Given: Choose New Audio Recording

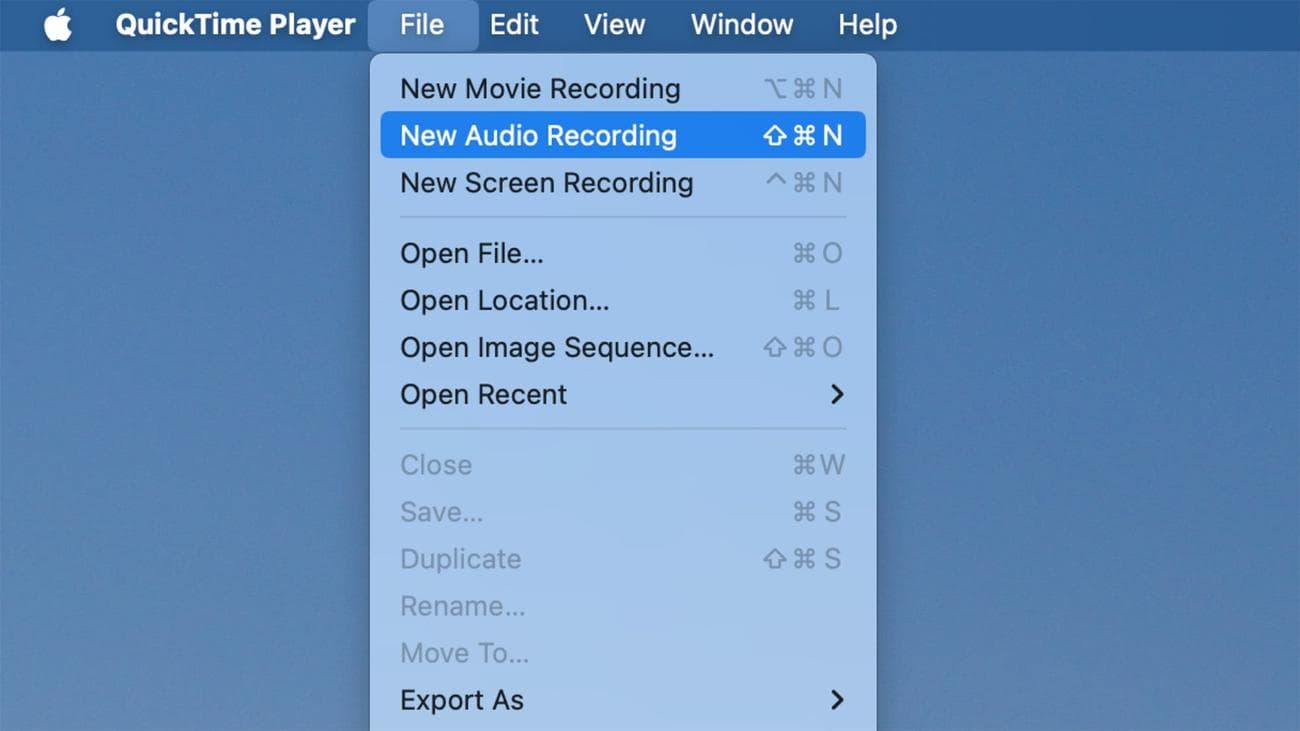Looking at the screenshot, I should pos(538,135).
